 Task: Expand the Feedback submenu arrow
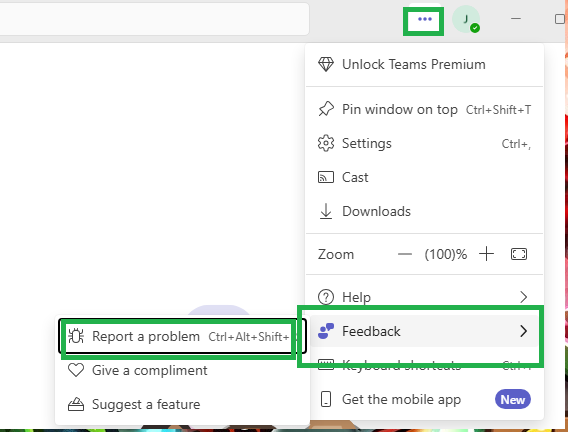(523, 331)
